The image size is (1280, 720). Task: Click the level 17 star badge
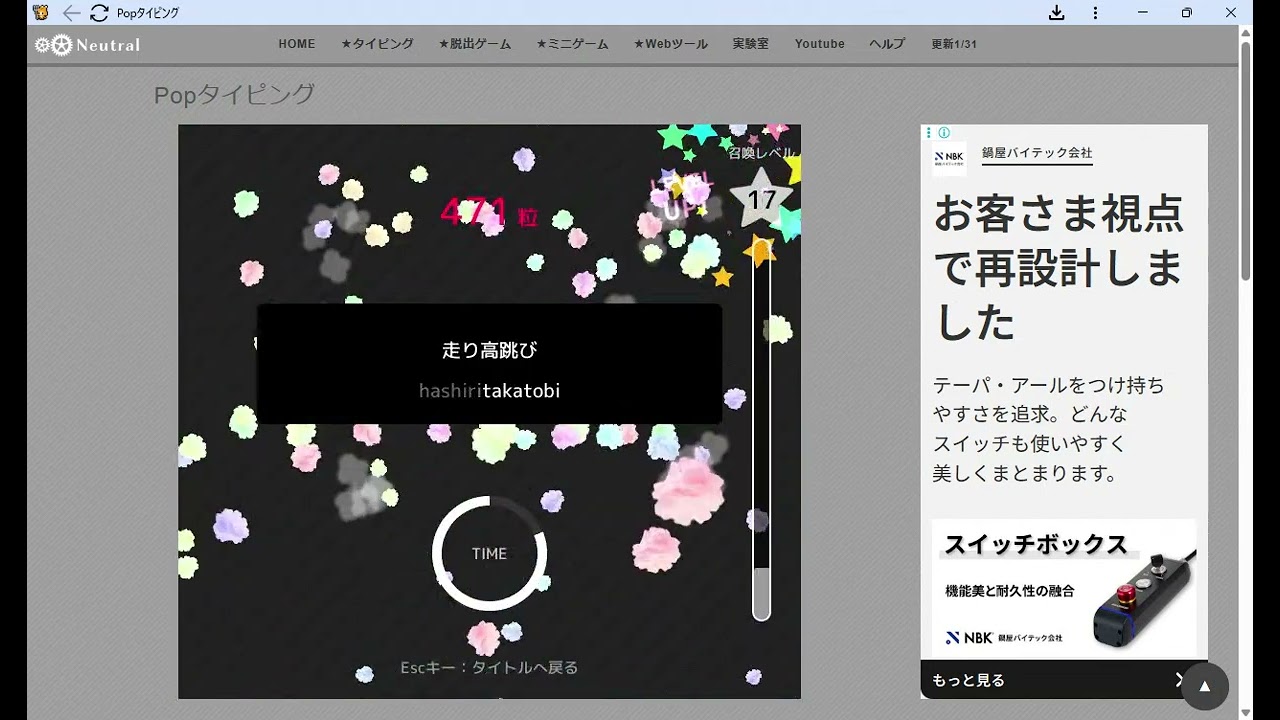pos(761,200)
